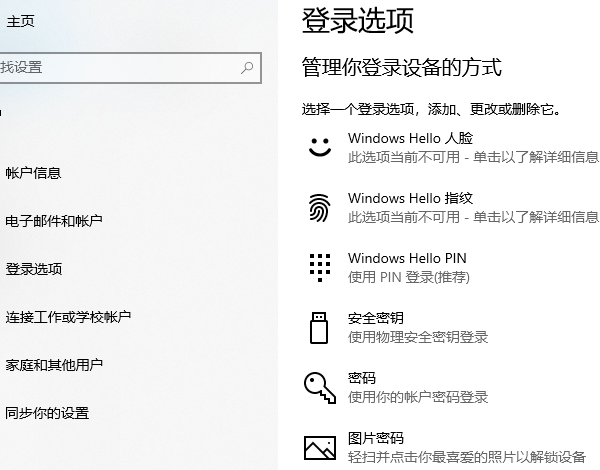Click the search magnifier icon

tap(247, 68)
